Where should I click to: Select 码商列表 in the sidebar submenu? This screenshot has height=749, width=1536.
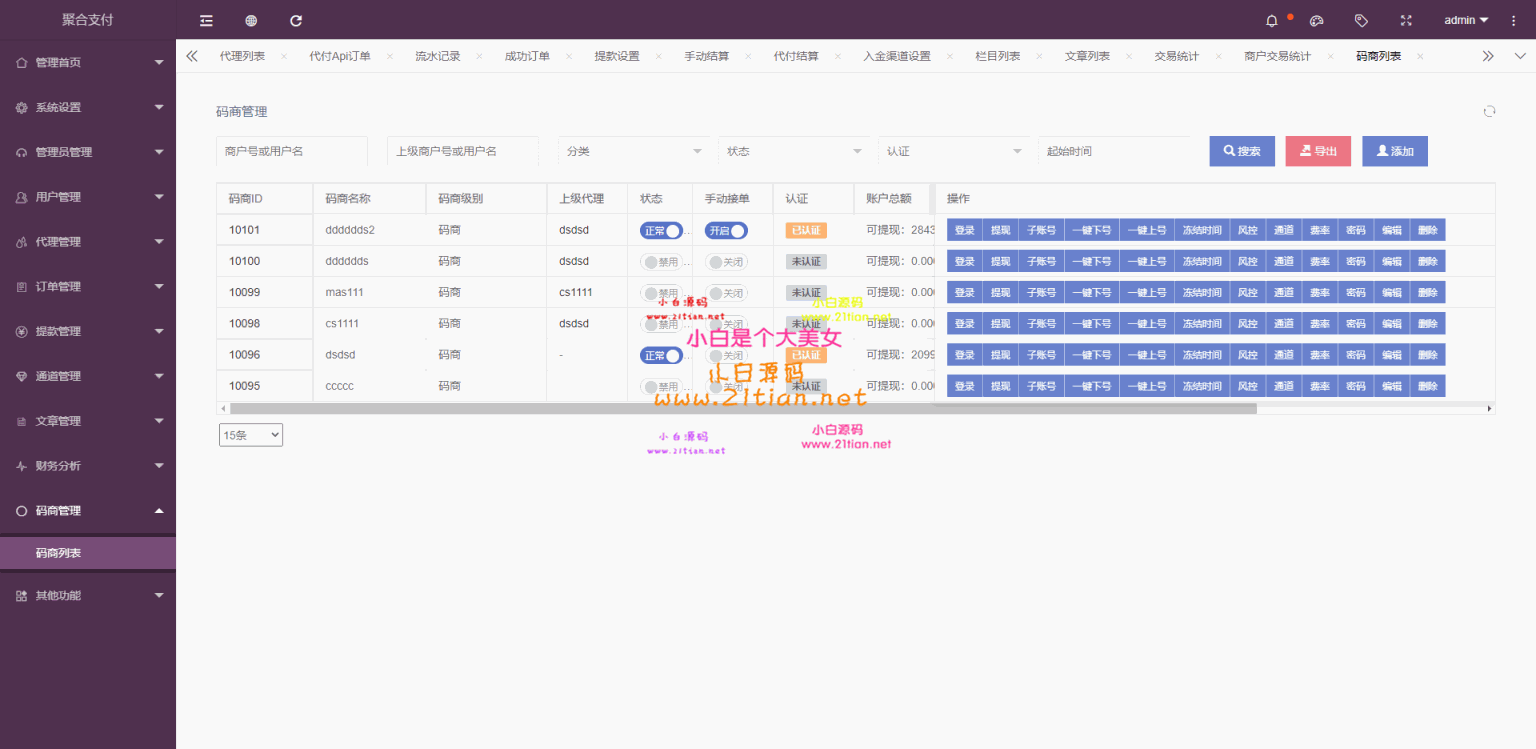(x=88, y=553)
